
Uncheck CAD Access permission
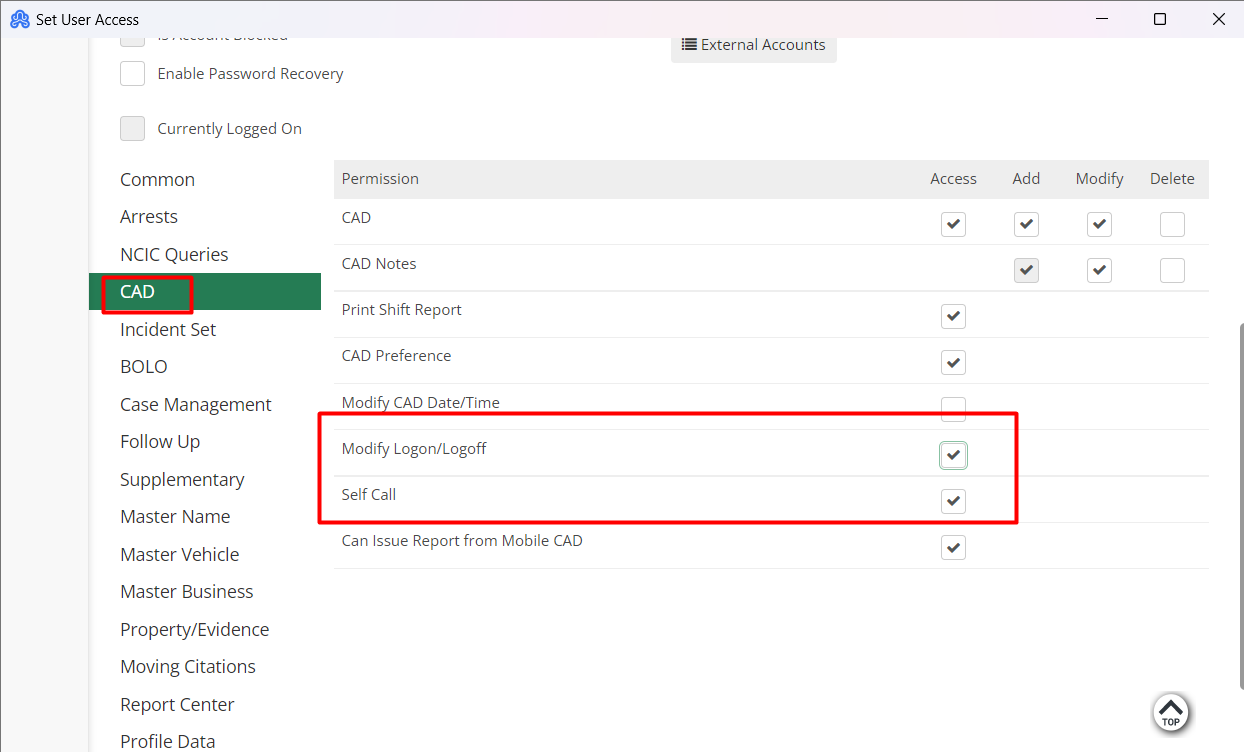tap(953, 224)
